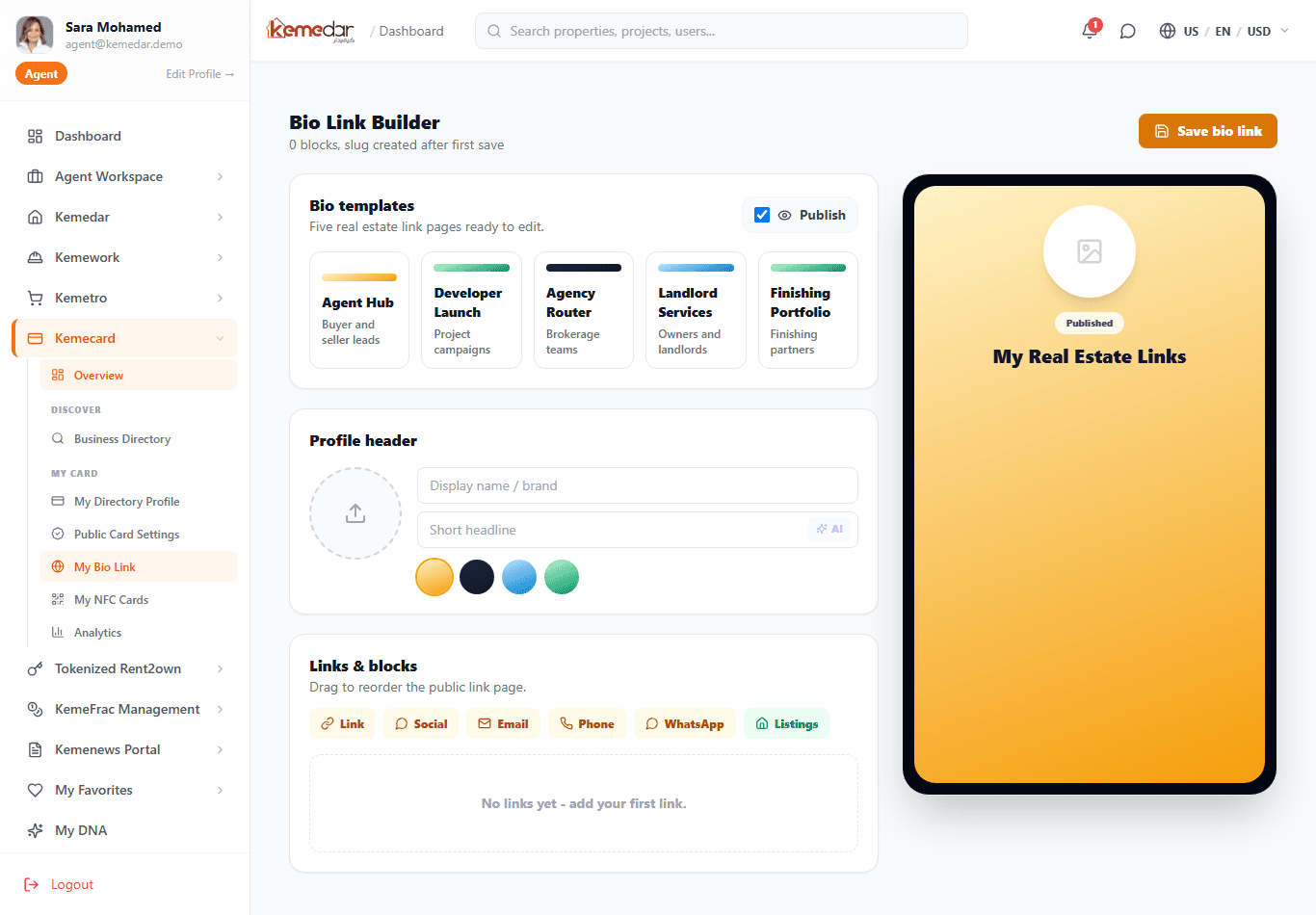This screenshot has width=1316, height=915.
Task: Click the Analytics bar chart icon
Action: point(58,632)
